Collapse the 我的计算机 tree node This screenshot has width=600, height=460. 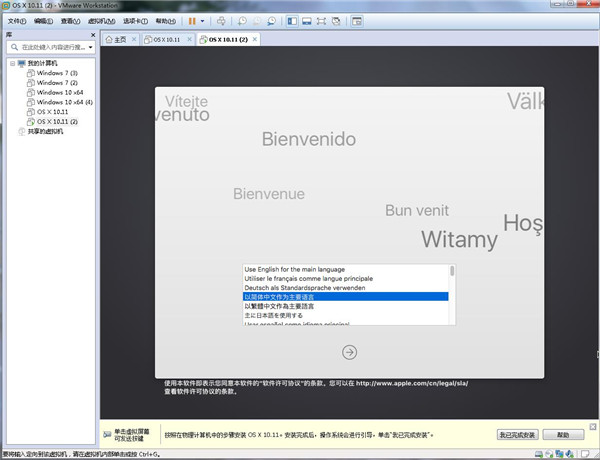[x=13, y=63]
